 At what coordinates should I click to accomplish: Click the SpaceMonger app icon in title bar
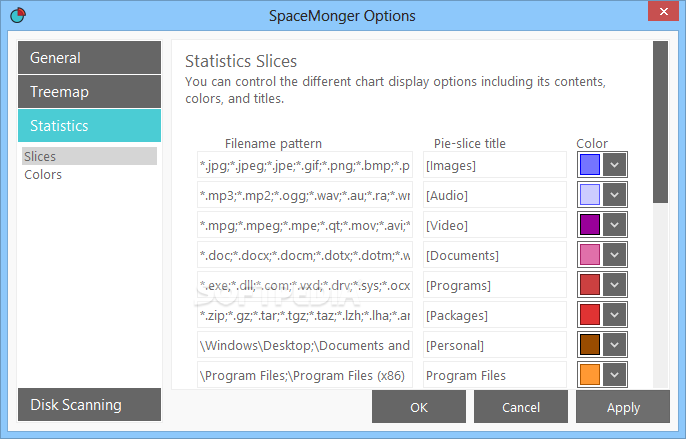click(18, 15)
